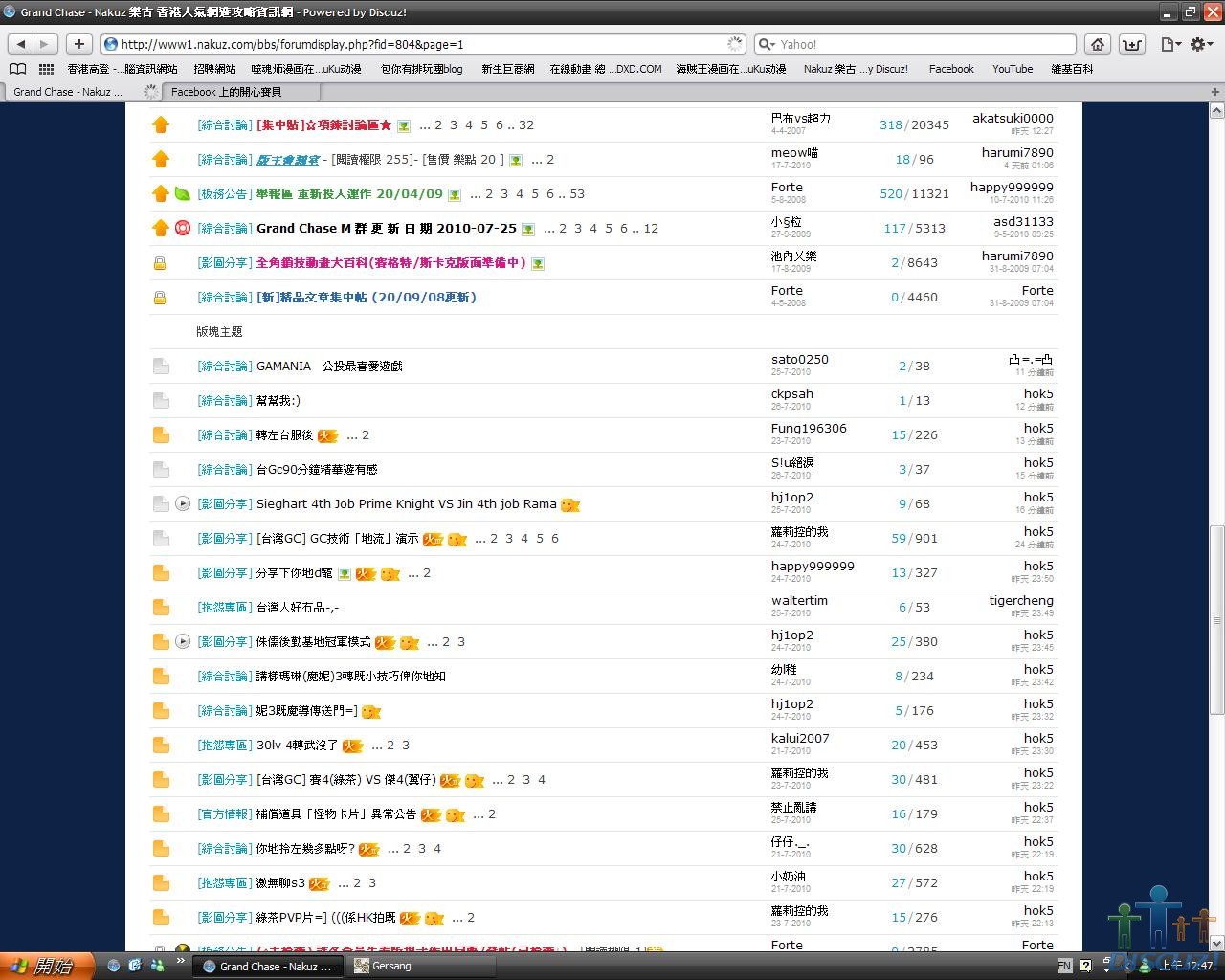Click the scrollbar down arrow
Image resolution: width=1225 pixels, height=980 pixels.
(1216, 944)
